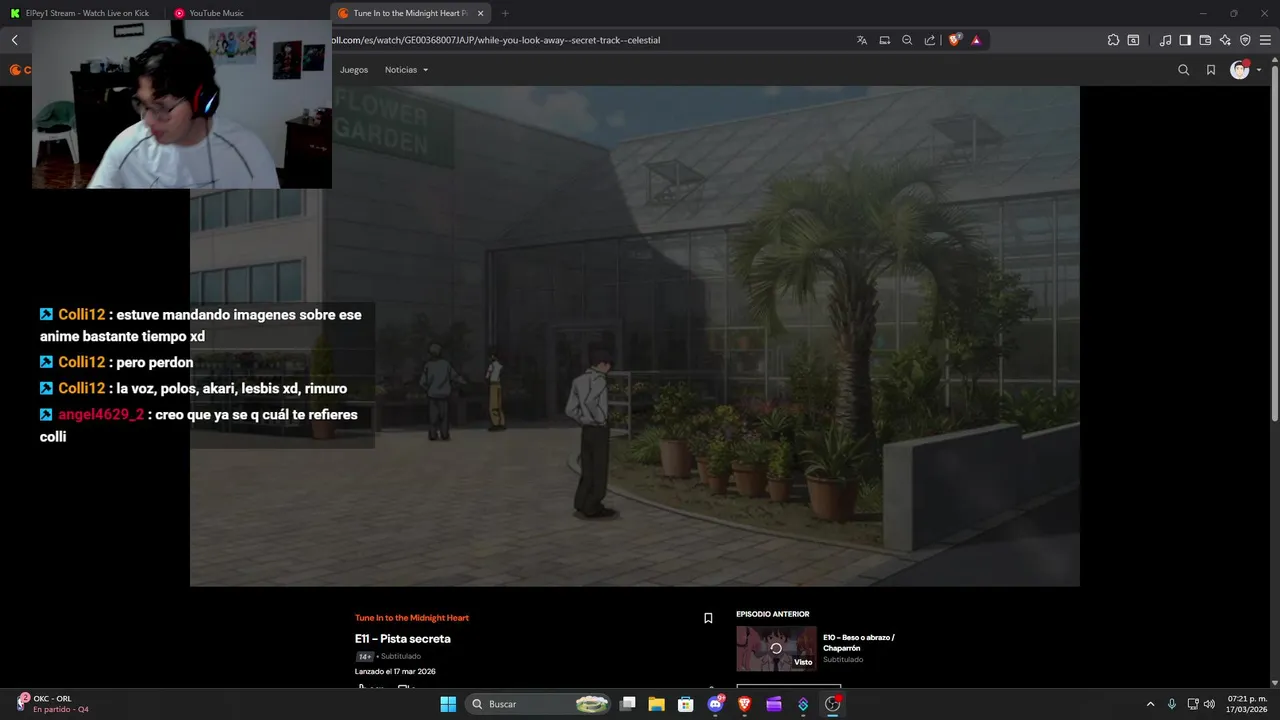Screen dimensions: 1280x720
Task: Open Task View on the taskbar
Action: (x=628, y=704)
